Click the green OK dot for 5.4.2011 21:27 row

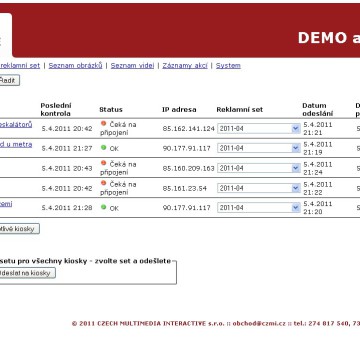click(x=103, y=147)
